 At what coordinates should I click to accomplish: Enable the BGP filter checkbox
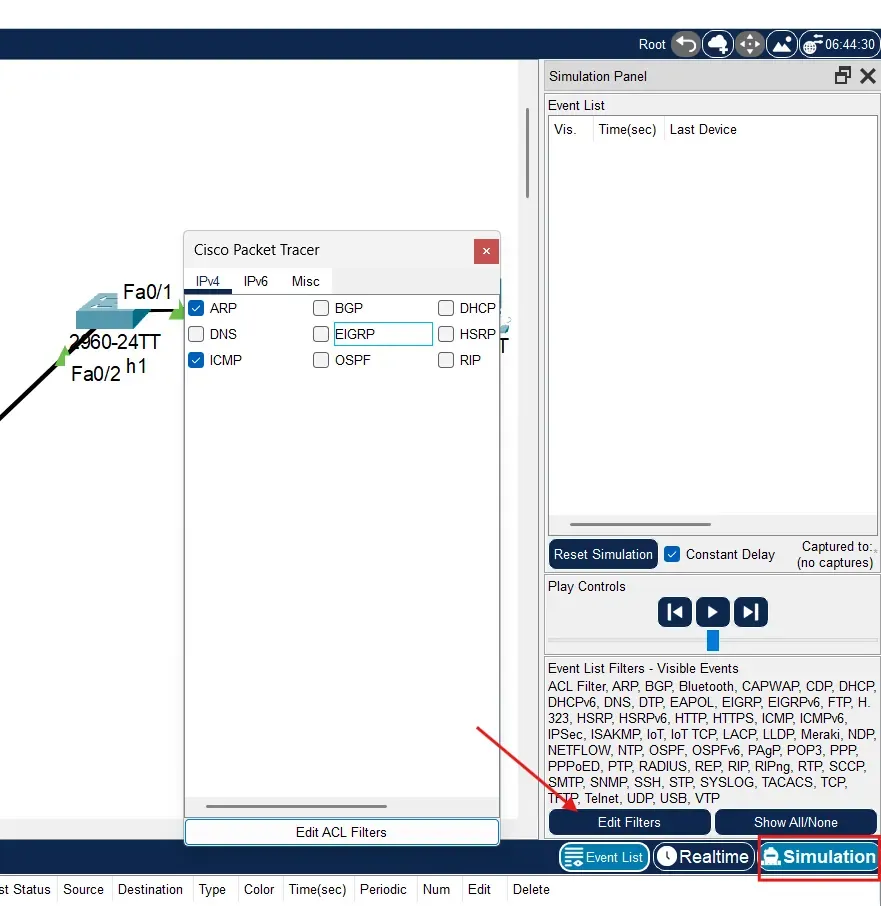[321, 308]
